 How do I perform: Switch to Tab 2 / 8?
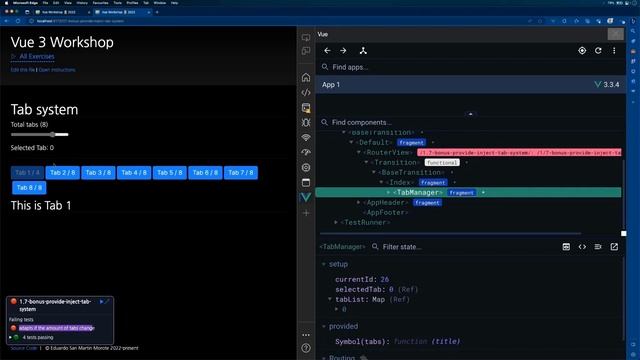(62, 173)
